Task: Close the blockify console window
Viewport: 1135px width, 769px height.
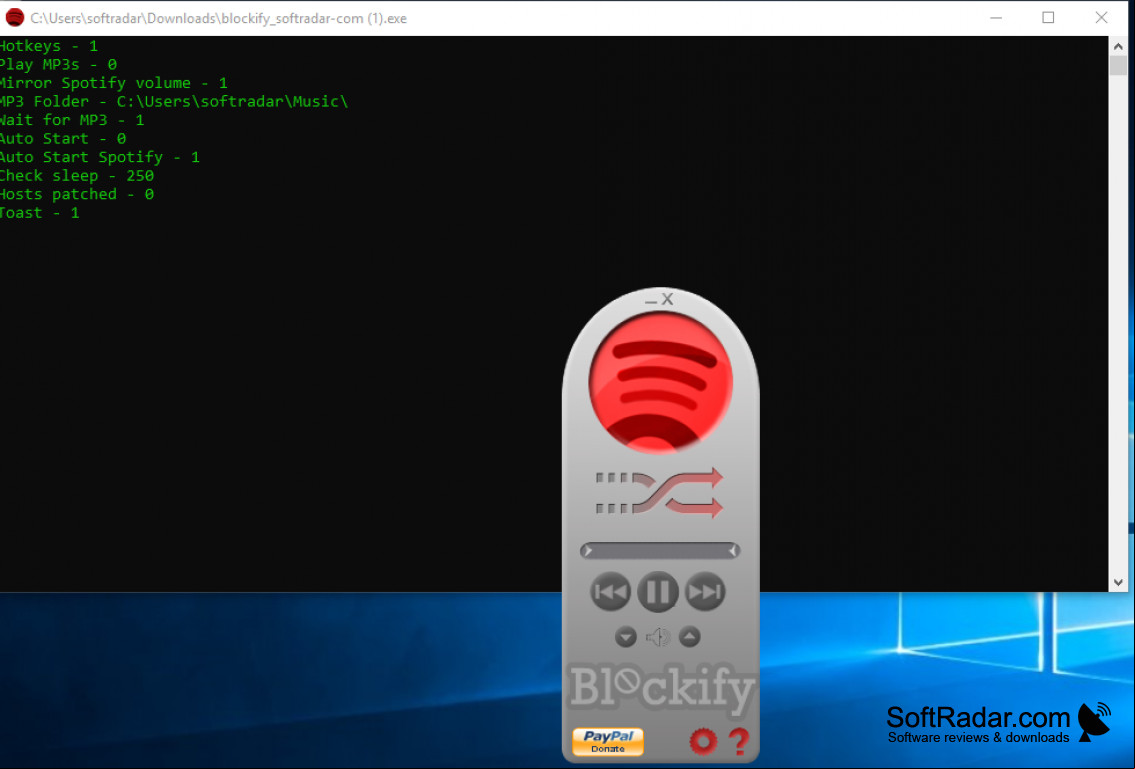Action: click(x=1101, y=17)
